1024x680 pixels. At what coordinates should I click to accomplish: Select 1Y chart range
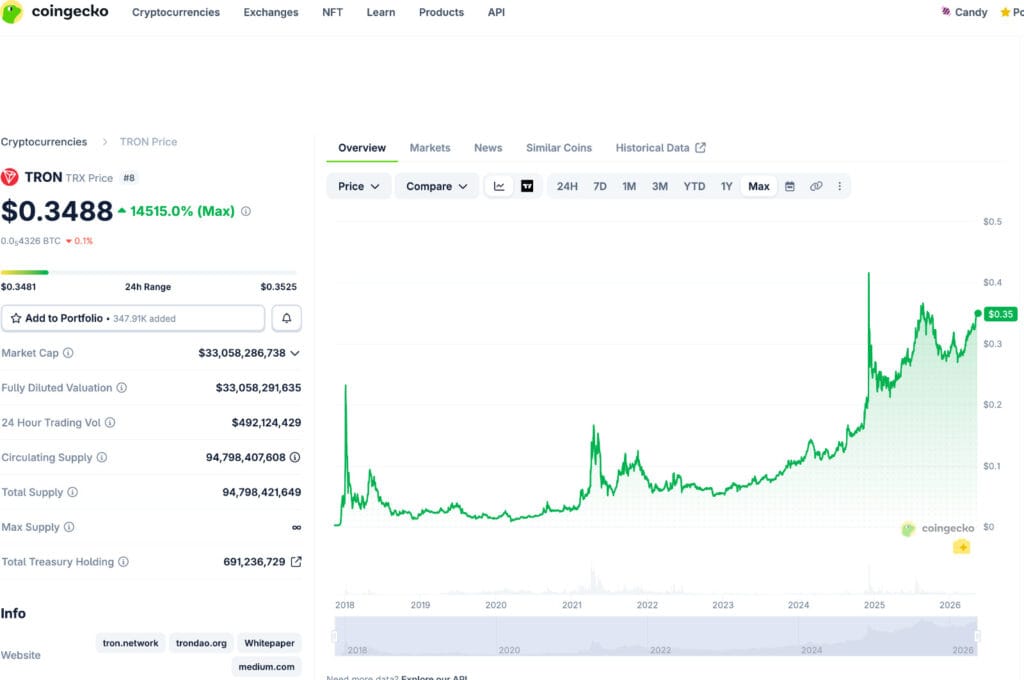click(x=726, y=186)
